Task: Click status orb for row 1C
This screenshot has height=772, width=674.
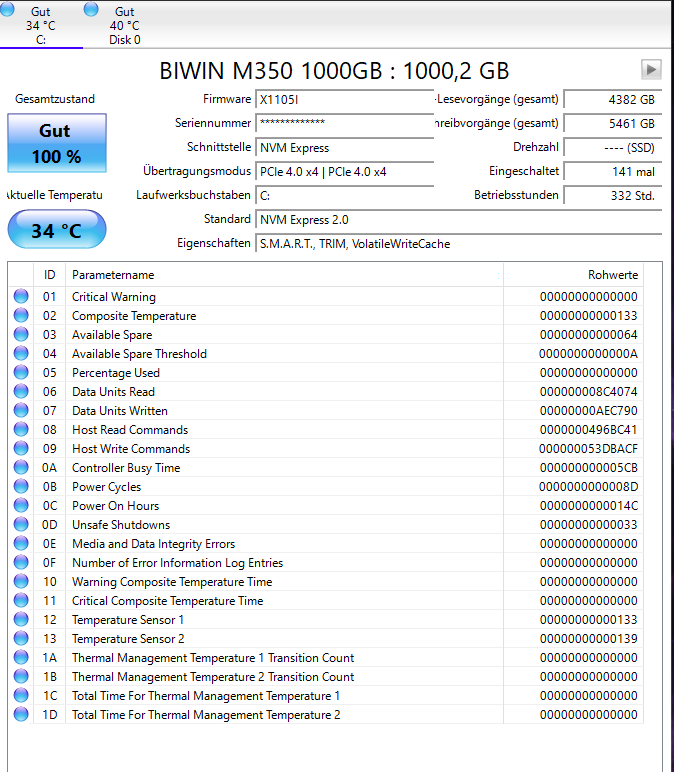Action: [x=21, y=695]
